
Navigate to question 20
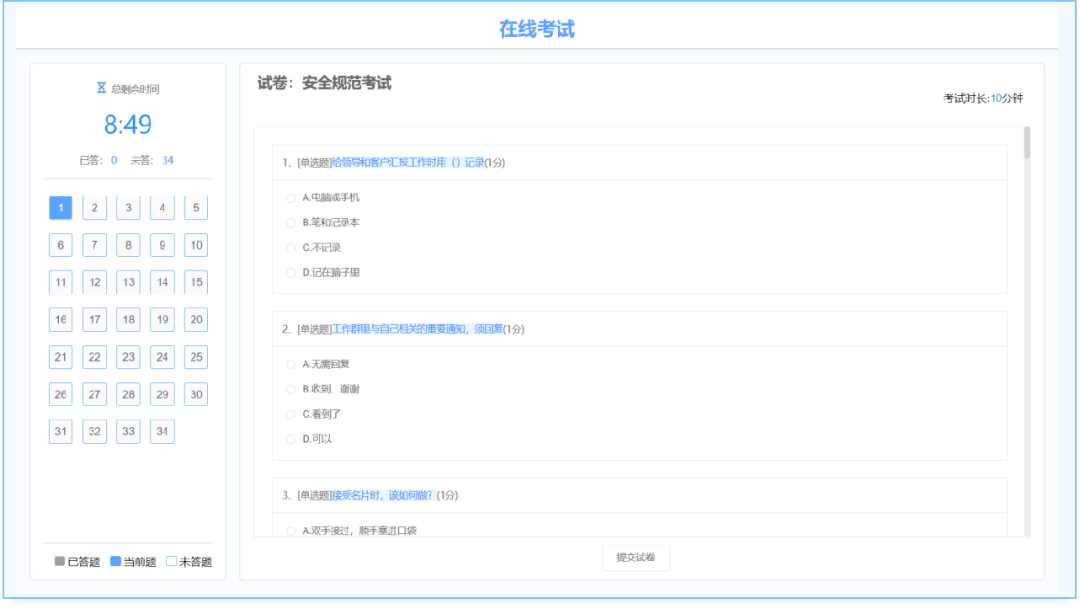pyautogui.click(x=196, y=319)
